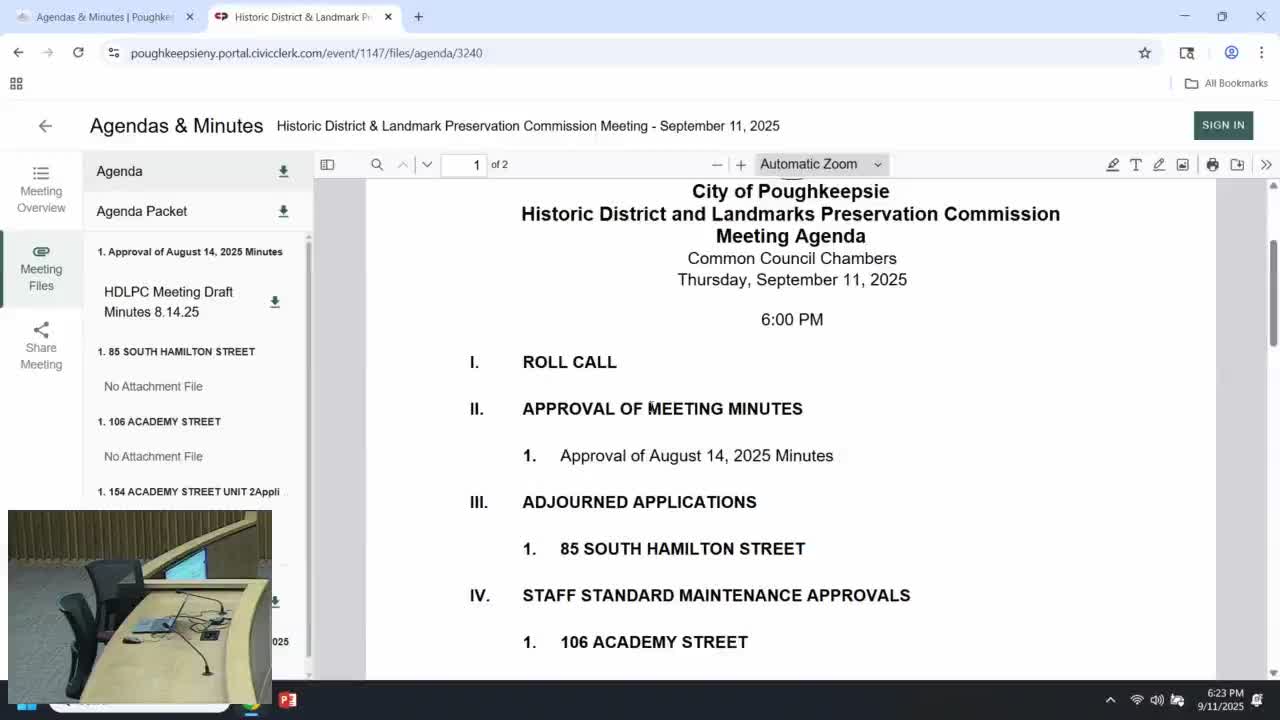Viewport: 1280px width, 720px height.
Task: Print the agenda document
Action: pos(1212,164)
